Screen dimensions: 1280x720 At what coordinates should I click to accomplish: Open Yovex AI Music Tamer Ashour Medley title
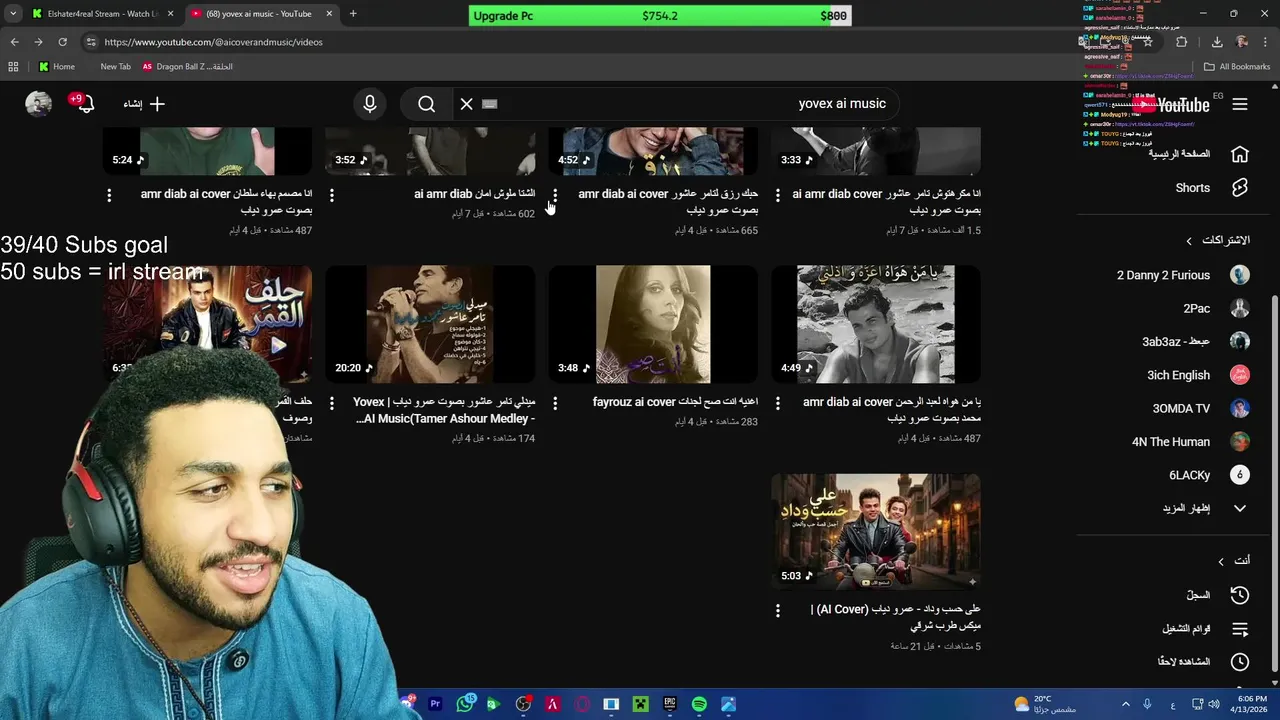pyautogui.click(x=445, y=410)
